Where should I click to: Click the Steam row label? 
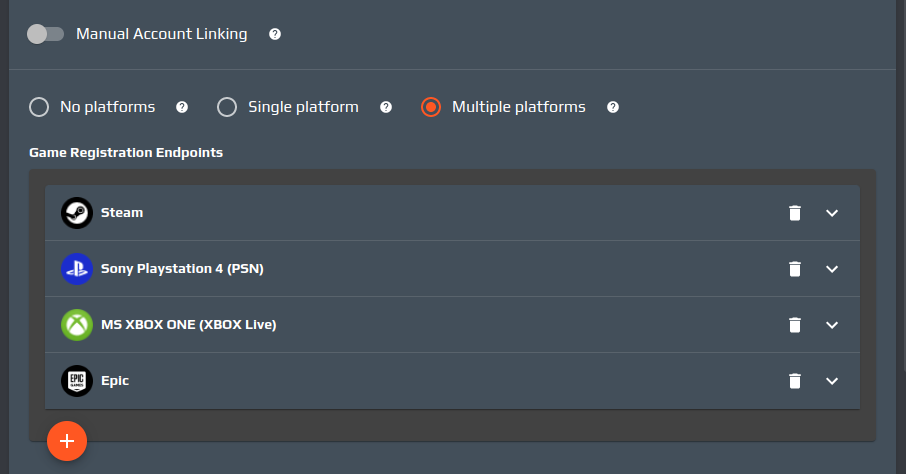point(122,213)
